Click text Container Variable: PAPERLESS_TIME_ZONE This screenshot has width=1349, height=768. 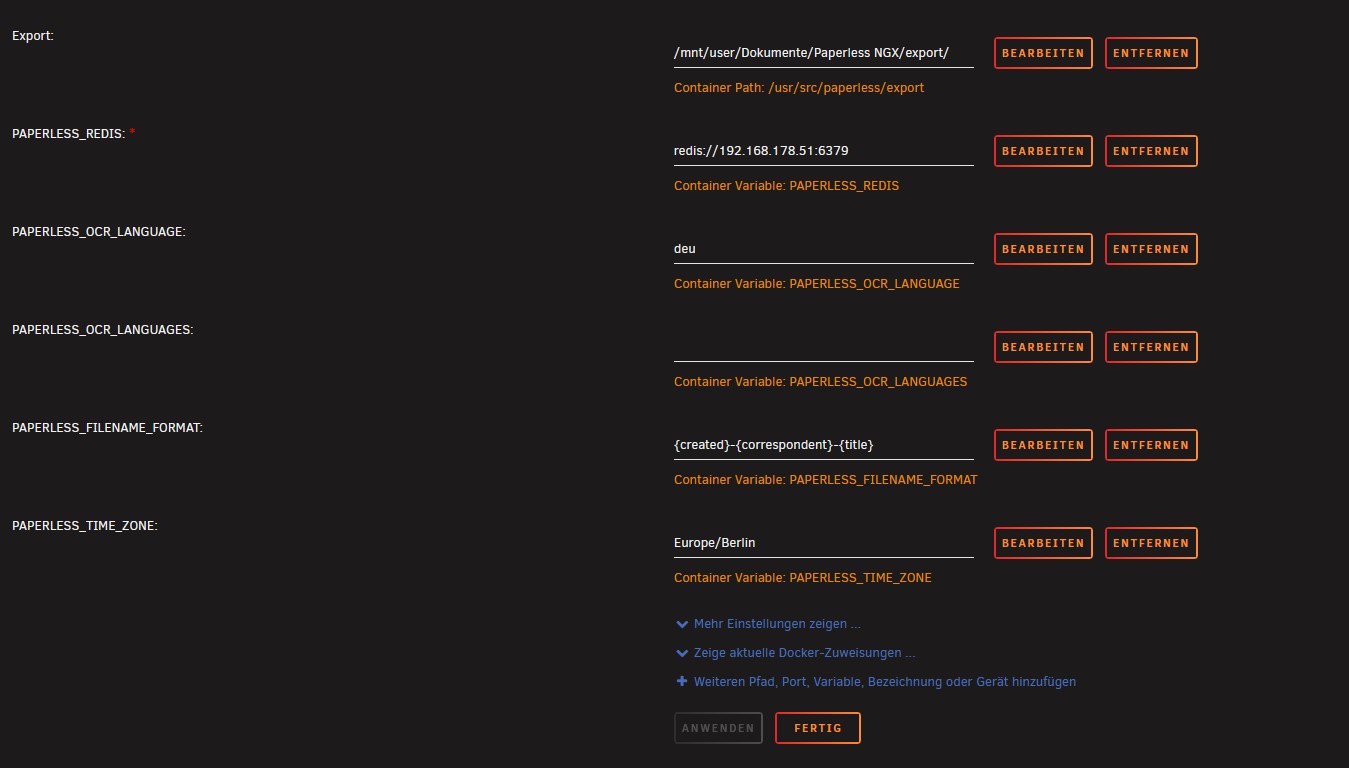coord(802,578)
